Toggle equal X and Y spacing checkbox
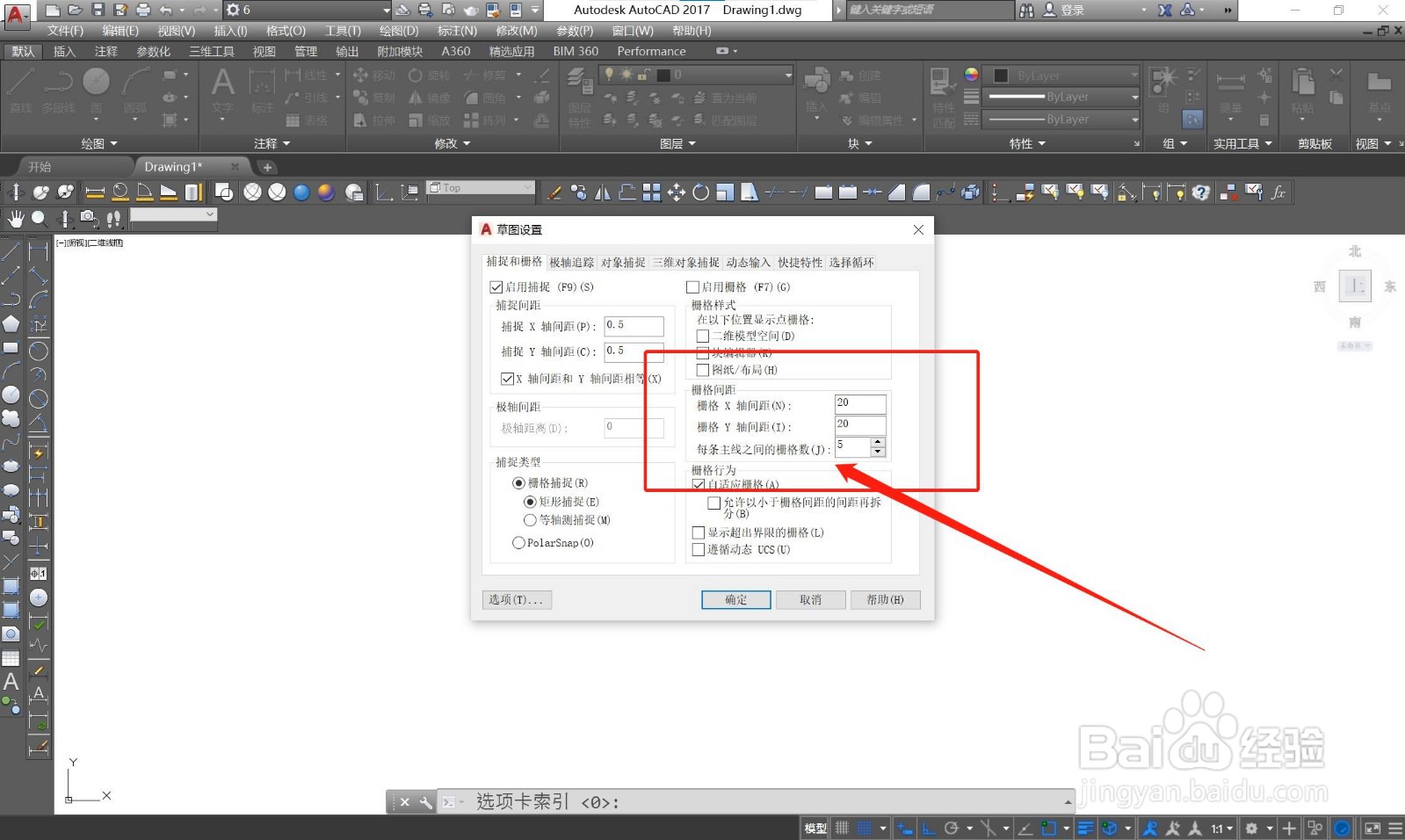This screenshot has height=840, width=1405. [507, 379]
